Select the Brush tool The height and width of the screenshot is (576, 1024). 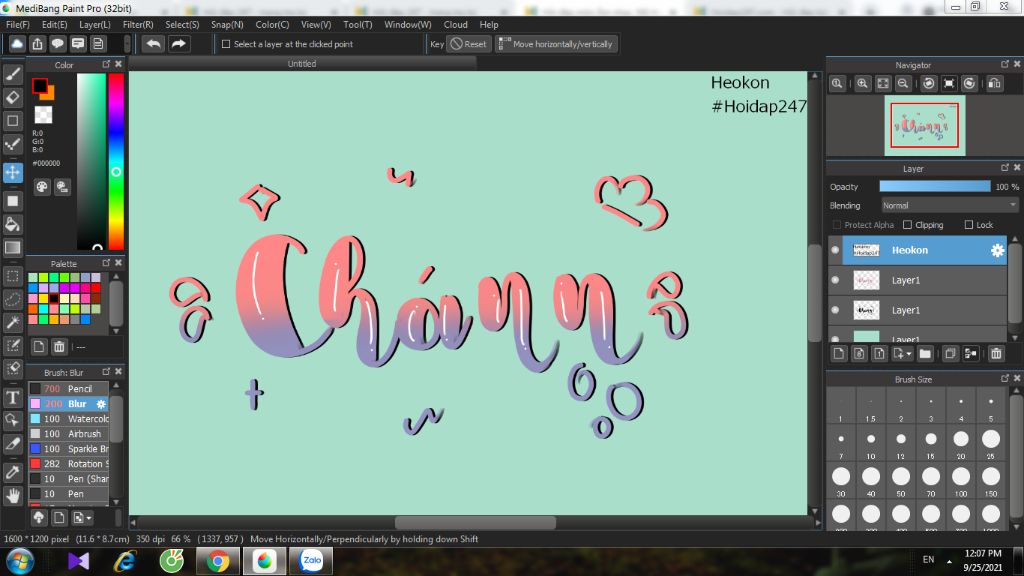pos(12,74)
